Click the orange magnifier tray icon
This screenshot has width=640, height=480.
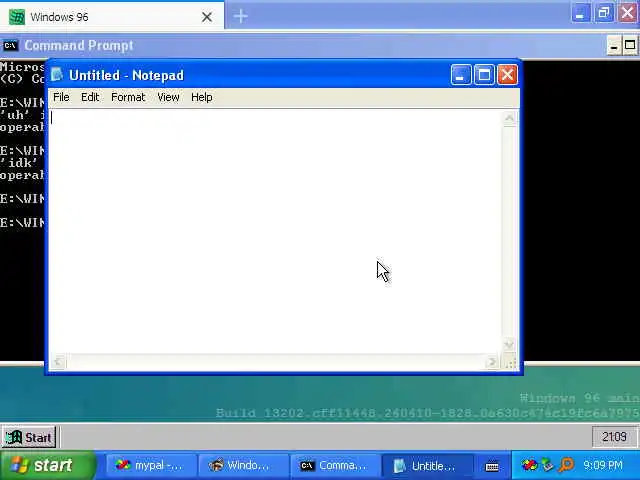566,465
